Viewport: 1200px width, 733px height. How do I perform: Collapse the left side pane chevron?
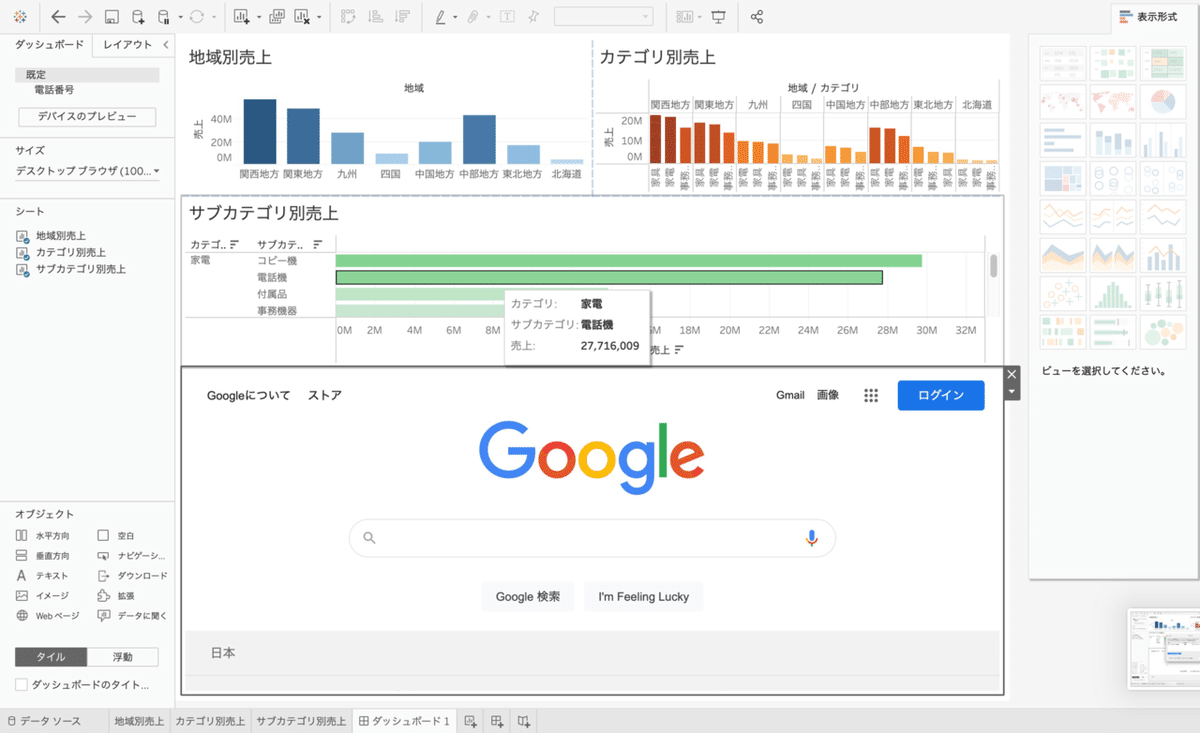[x=165, y=44]
